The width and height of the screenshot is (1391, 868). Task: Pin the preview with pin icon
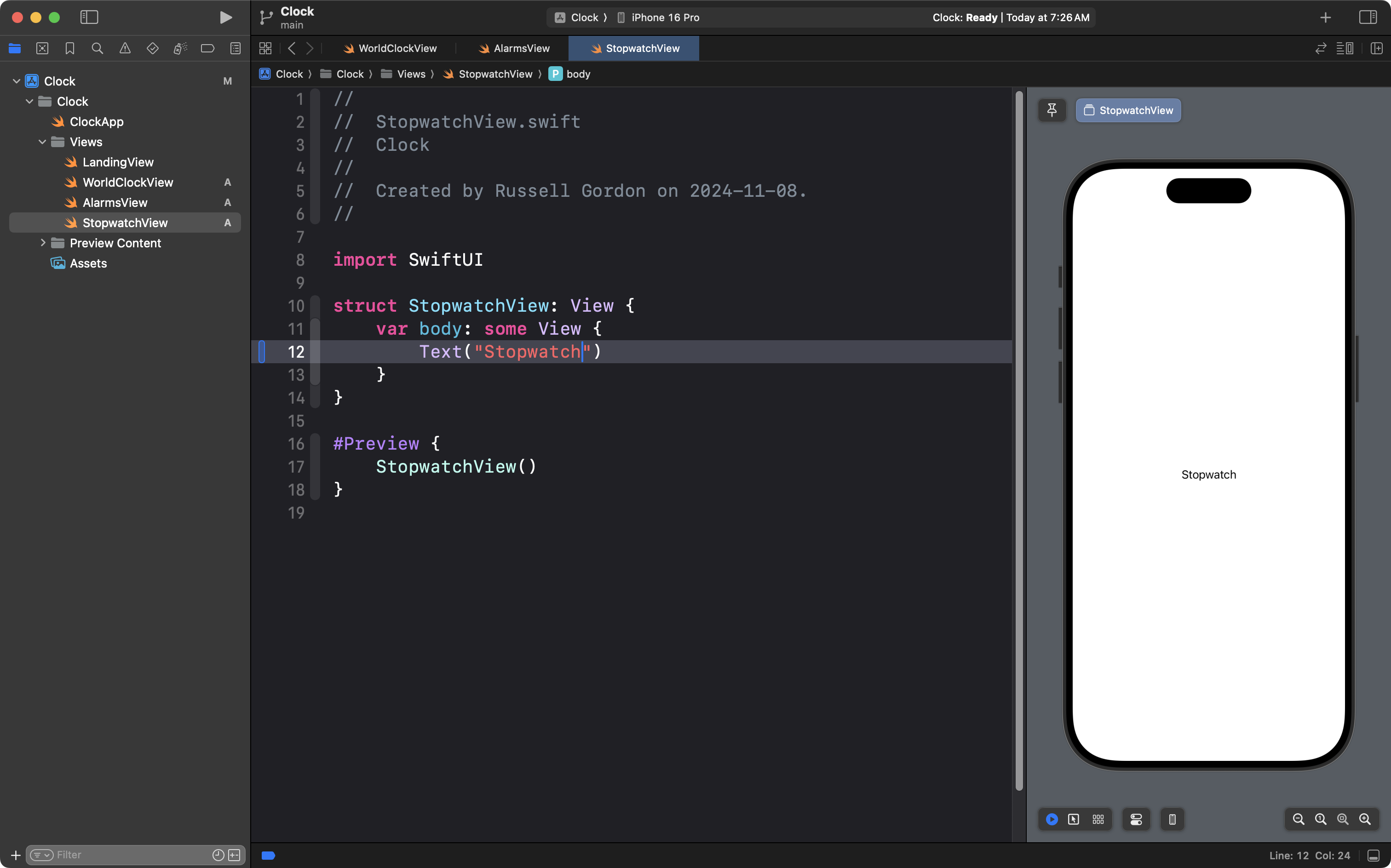pos(1052,110)
